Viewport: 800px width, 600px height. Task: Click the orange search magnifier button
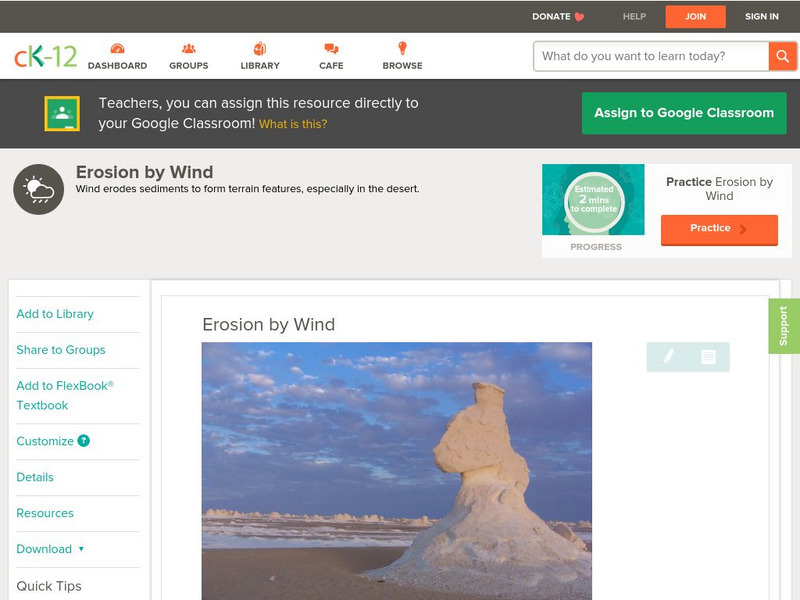coord(782,56)
